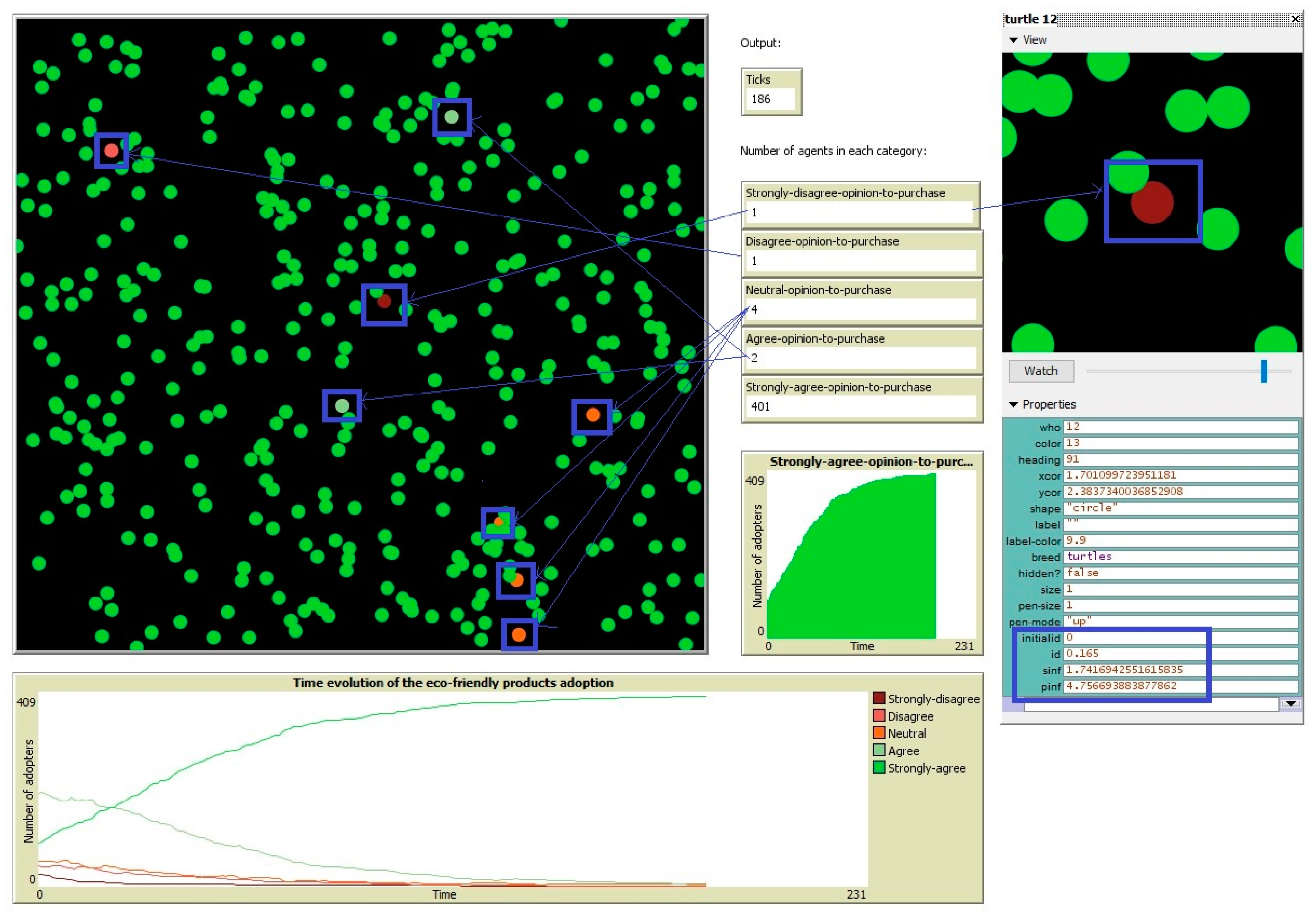Viewport: 1316px width, 915px height.
Task: Click the dark red turtle in inspector view
Action: click(x=1151, y=202)
